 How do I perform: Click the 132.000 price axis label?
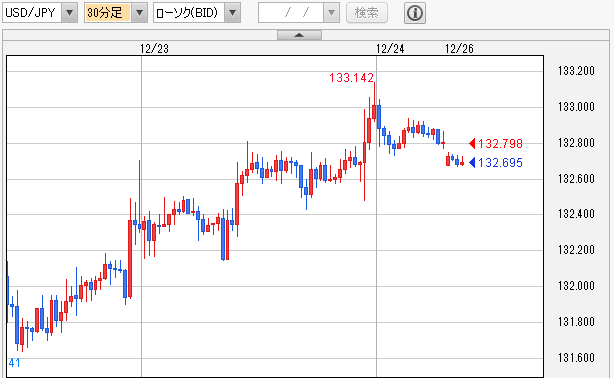coord(576,286)
